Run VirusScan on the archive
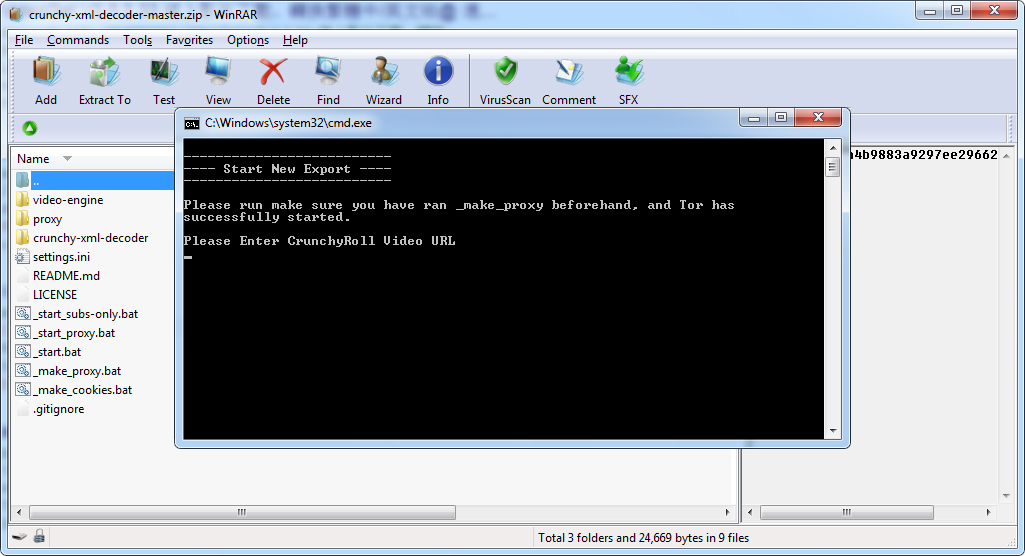The image size is (1025, 556). [x=505, y=80]
